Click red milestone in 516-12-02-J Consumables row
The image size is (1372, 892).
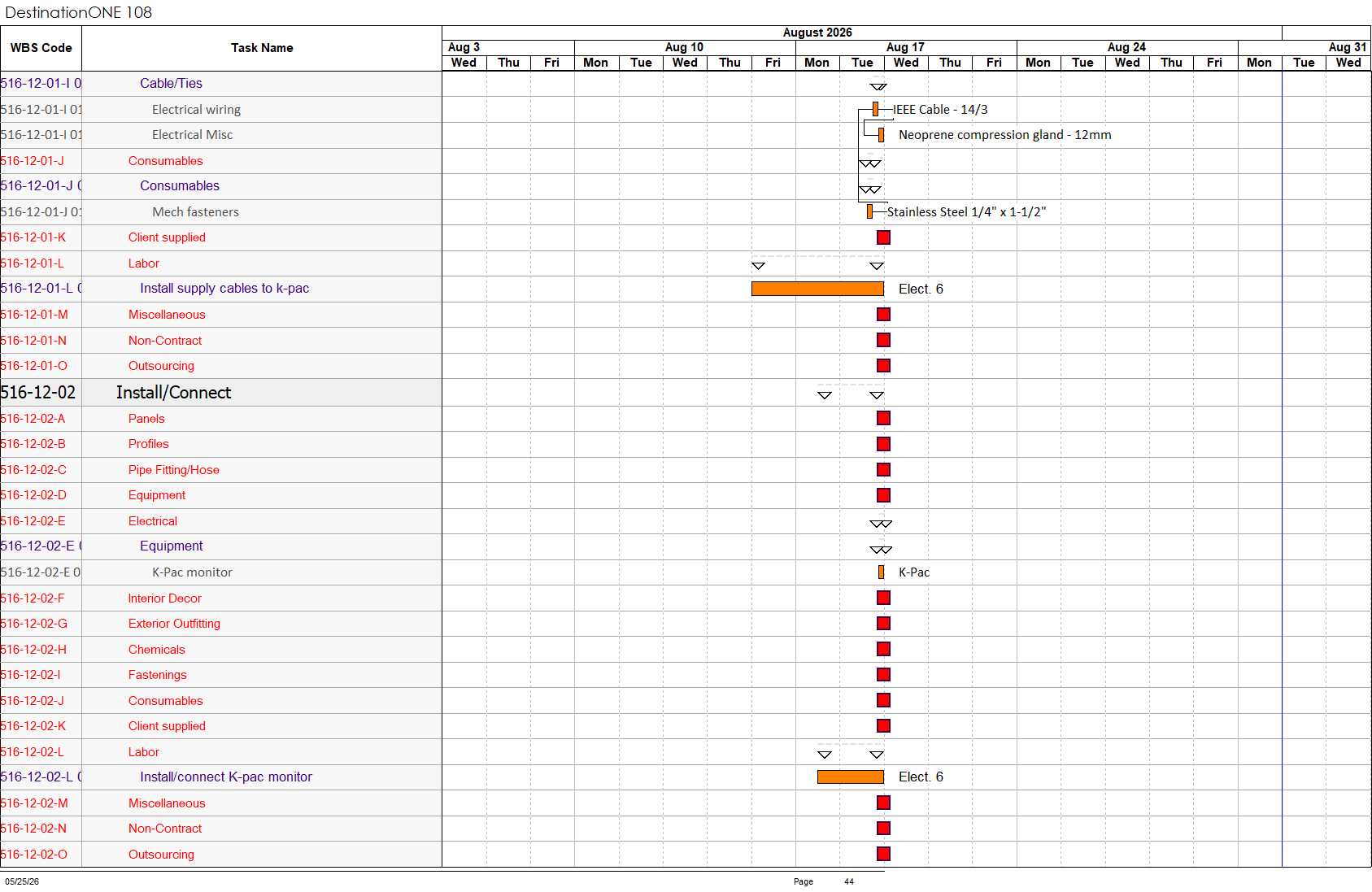(883, 700)
